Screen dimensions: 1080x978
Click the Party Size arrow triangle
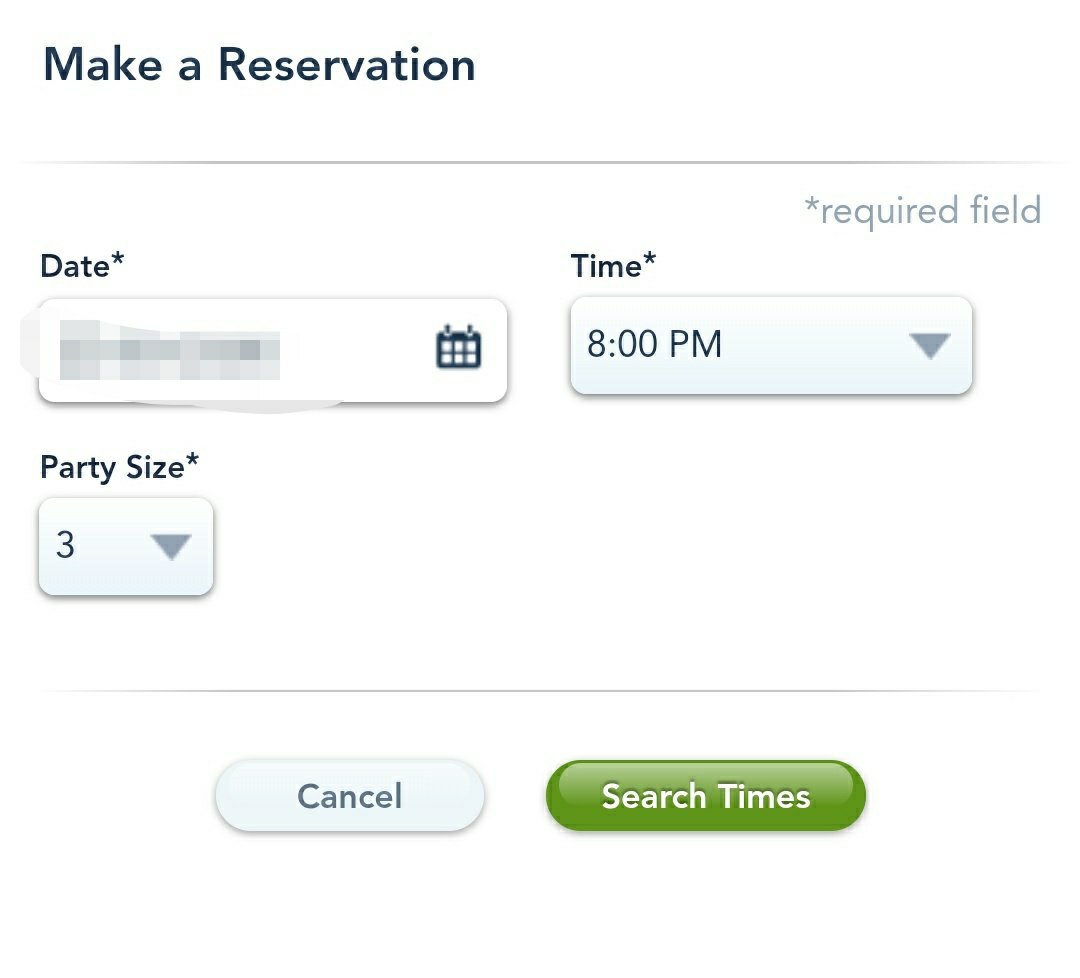[170, 546]
